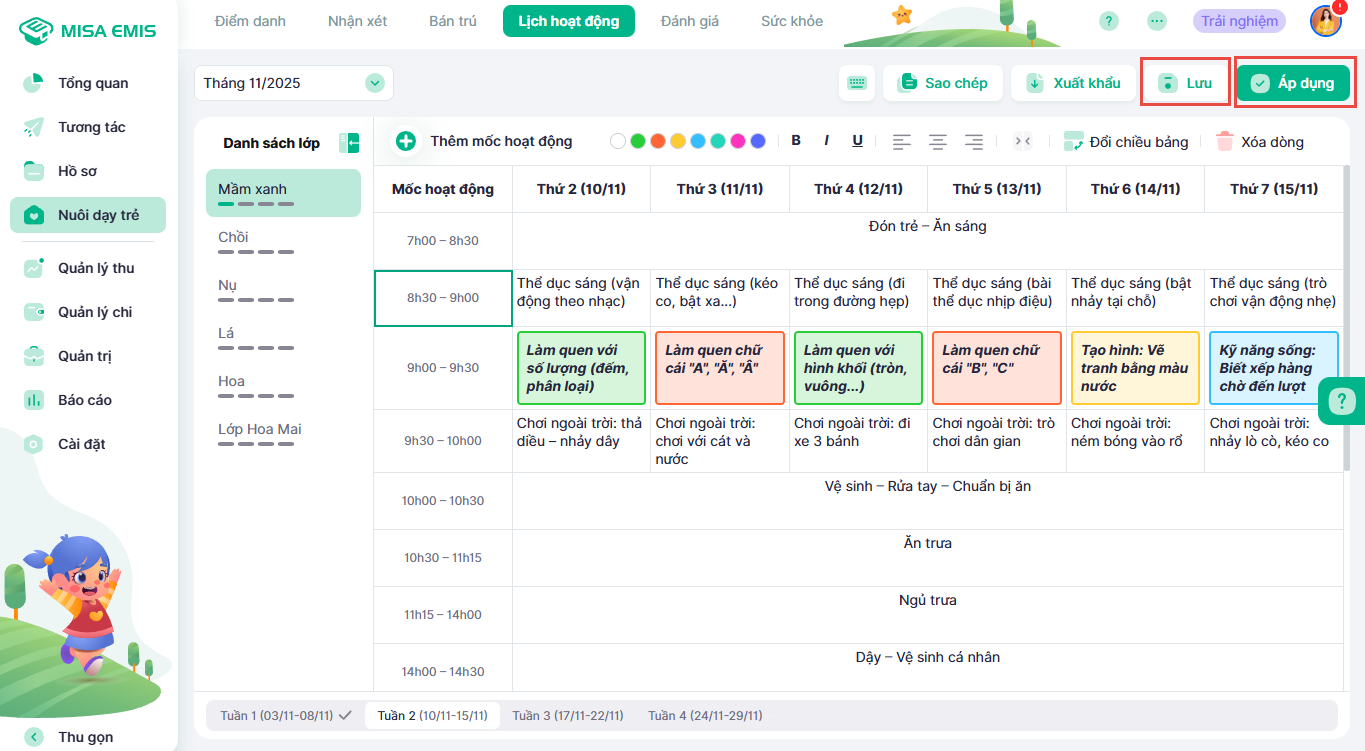Switch to the Điểm danh tab
Image resolution: width=1365 pixels, height=751 pixels.
pyautogui.click(x=249, y=21)
